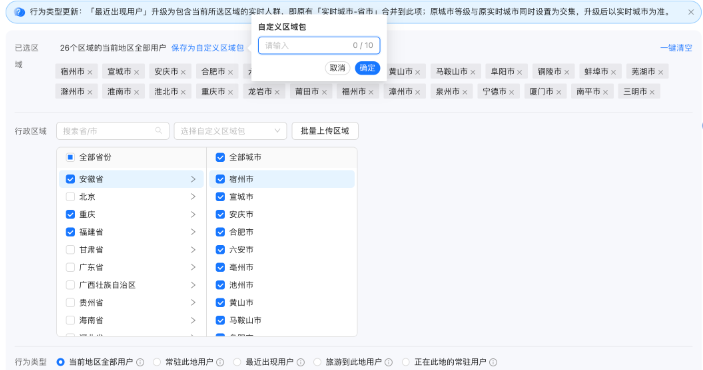This screenshot has height=370, width=703.
Task: Click 取消 in the 自定义区域包 popup
Action: [x=337, y=68]
